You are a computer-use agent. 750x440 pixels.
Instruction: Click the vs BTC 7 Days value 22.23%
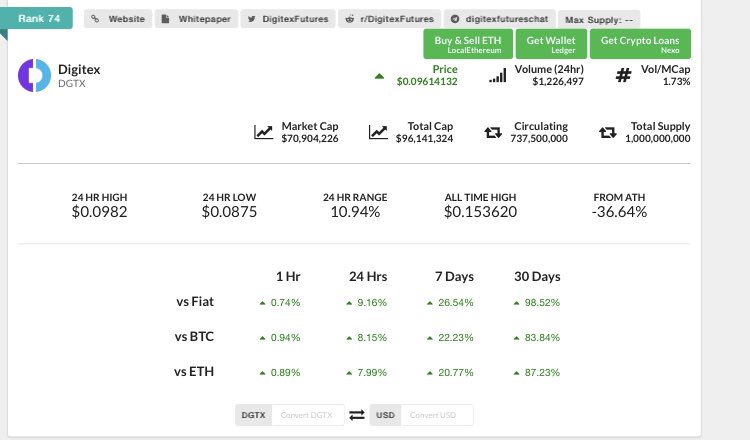[x=456, y=338]
